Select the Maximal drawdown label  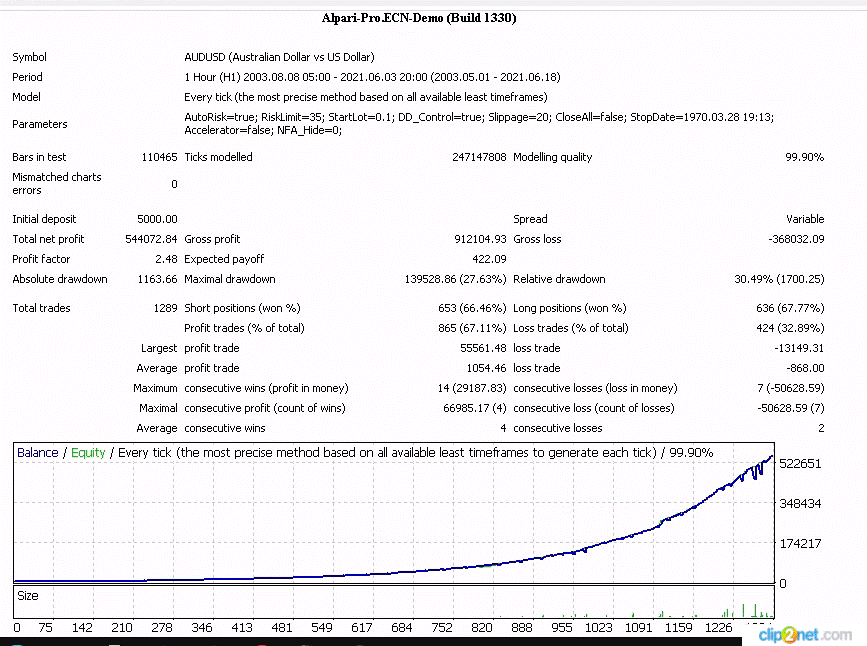[229, 279]
